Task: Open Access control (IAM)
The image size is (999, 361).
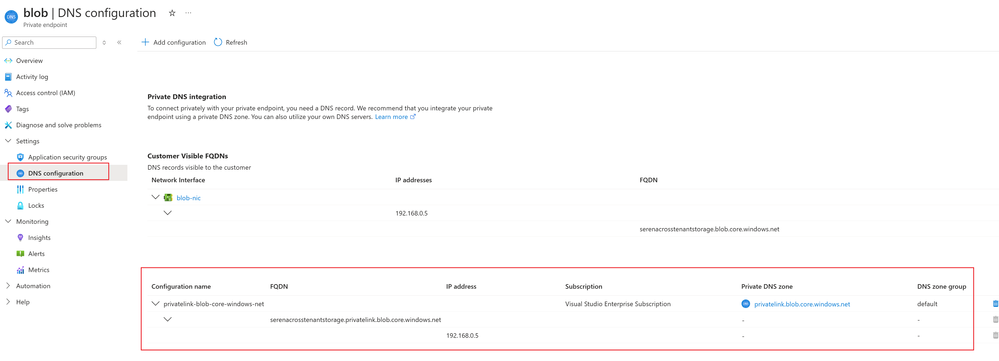Action: (46, 93)
